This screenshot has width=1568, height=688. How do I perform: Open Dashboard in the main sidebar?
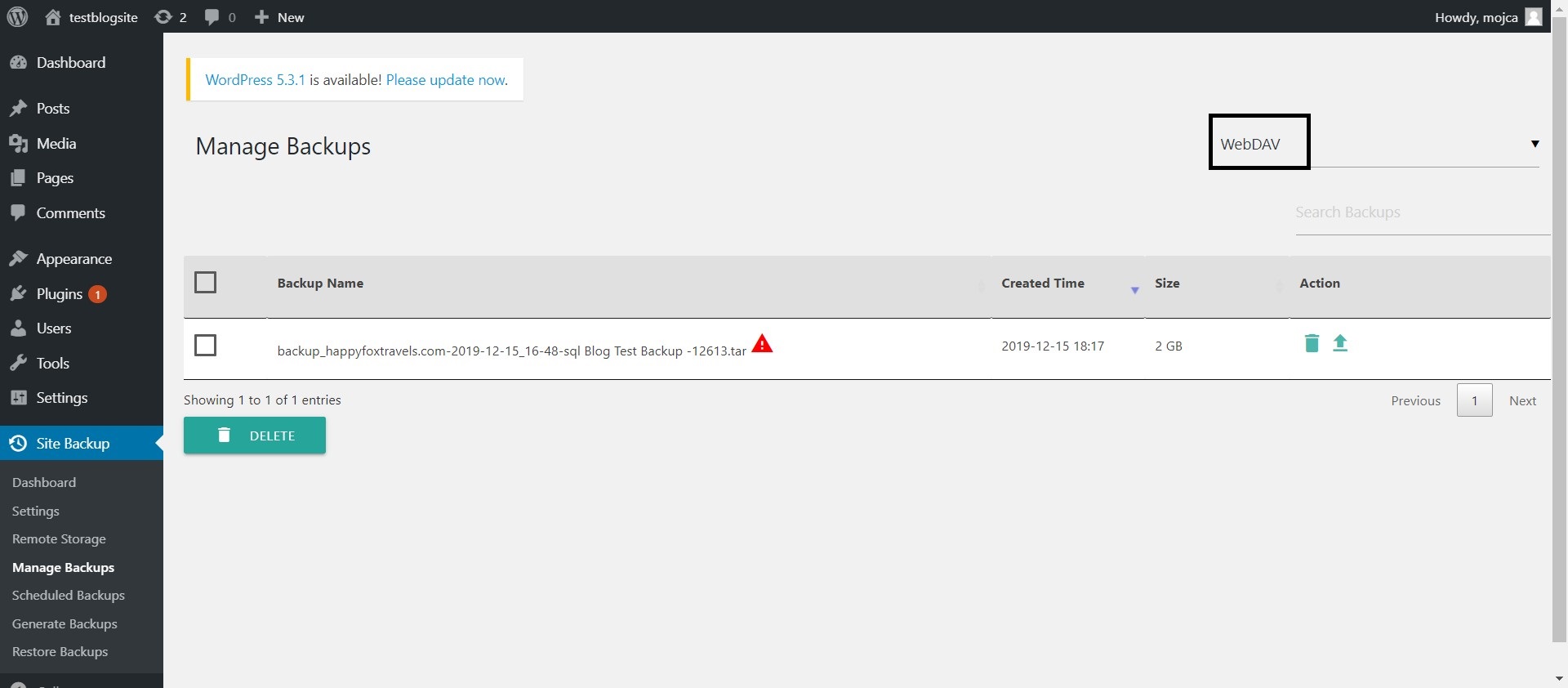point(82,63)
